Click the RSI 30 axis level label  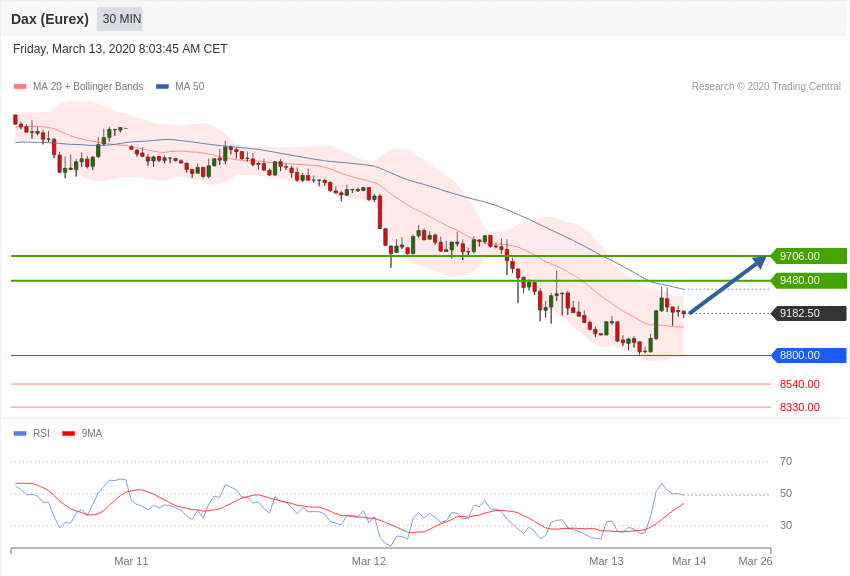pos(786,525)
